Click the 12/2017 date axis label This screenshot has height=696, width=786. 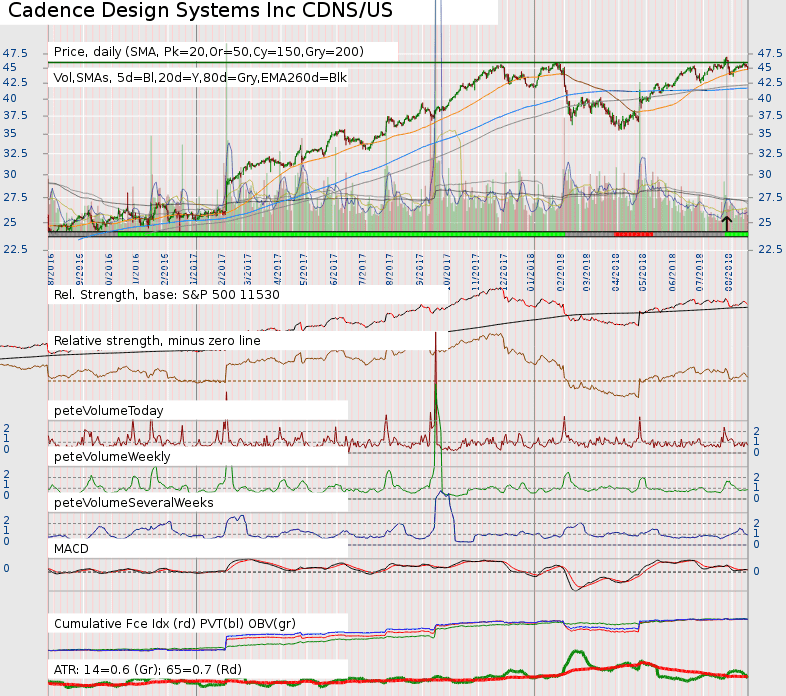point(503,272)
